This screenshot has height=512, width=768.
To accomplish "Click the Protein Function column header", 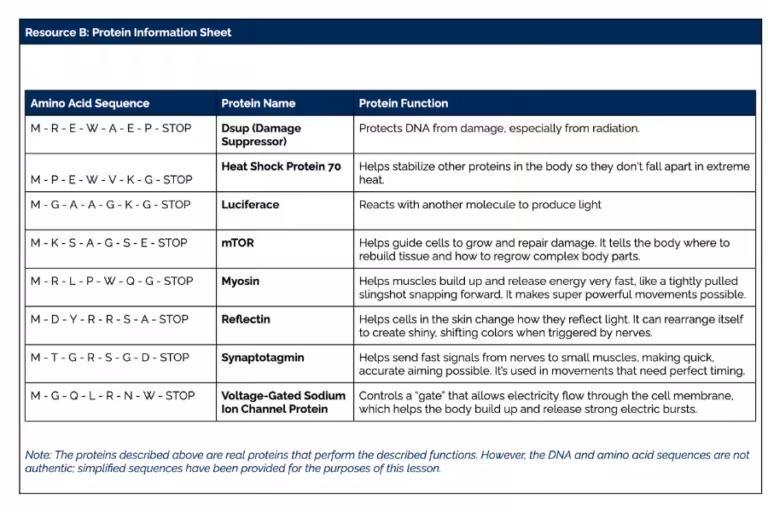I will (x=404, y=103).
